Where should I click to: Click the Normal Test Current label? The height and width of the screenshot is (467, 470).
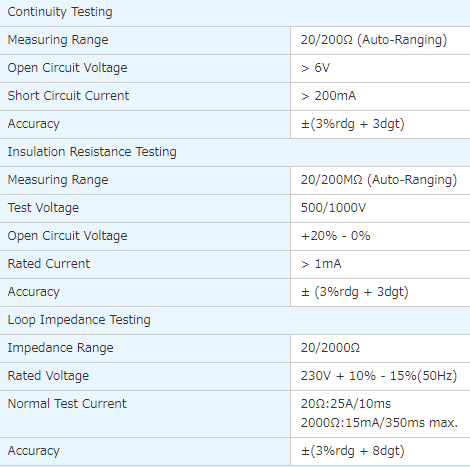tap(67, 404)
